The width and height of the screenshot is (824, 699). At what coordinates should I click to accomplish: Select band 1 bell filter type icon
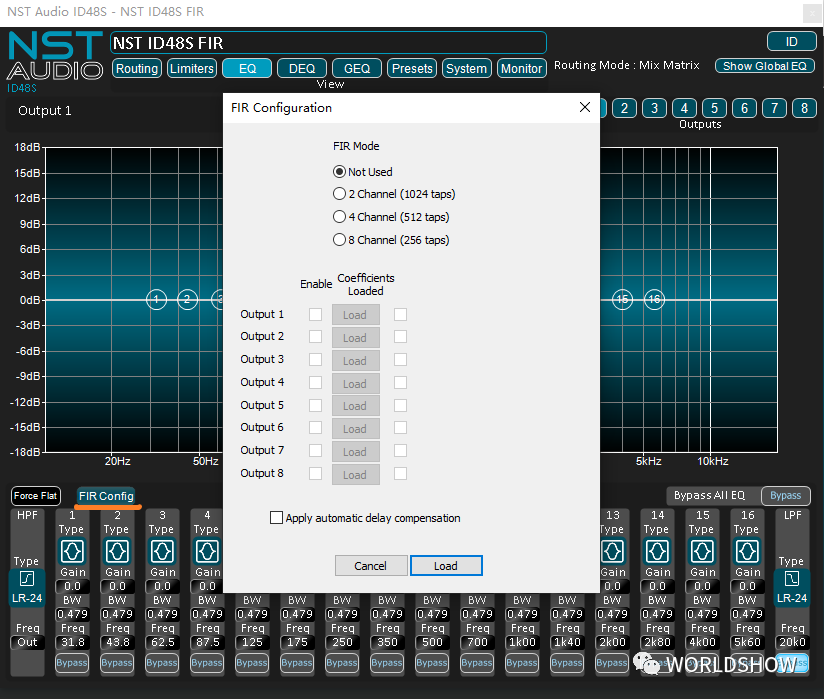[x=72, y=551]
